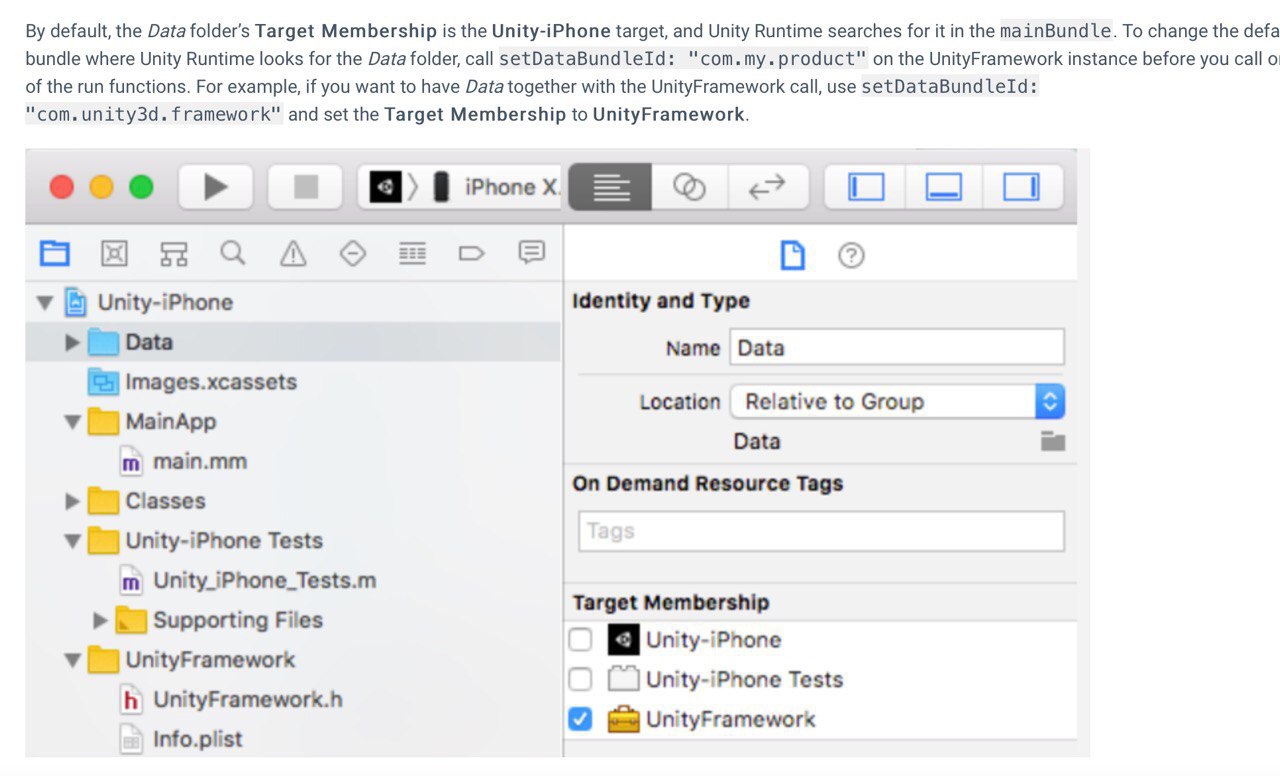Screen dimensions: 1280x776
Task: Show the Issue navigator (warning triangle)
Action: point(293,253)
